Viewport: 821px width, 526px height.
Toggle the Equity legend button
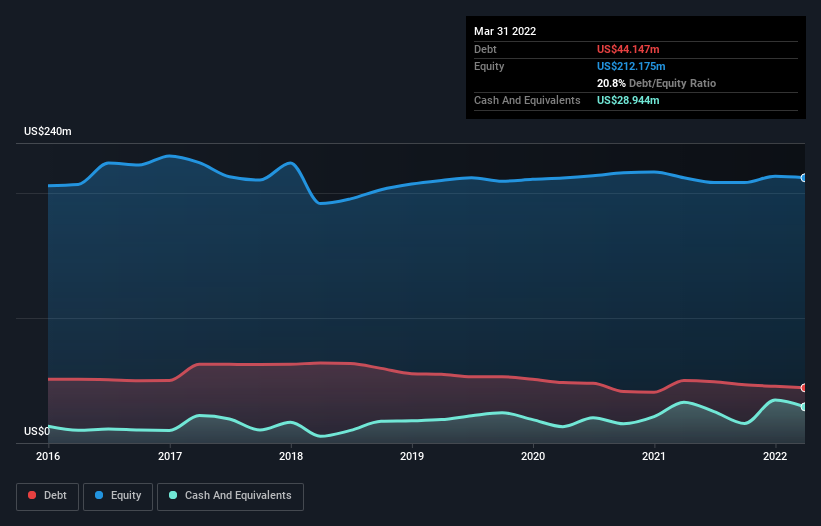(x=118, y=496)
